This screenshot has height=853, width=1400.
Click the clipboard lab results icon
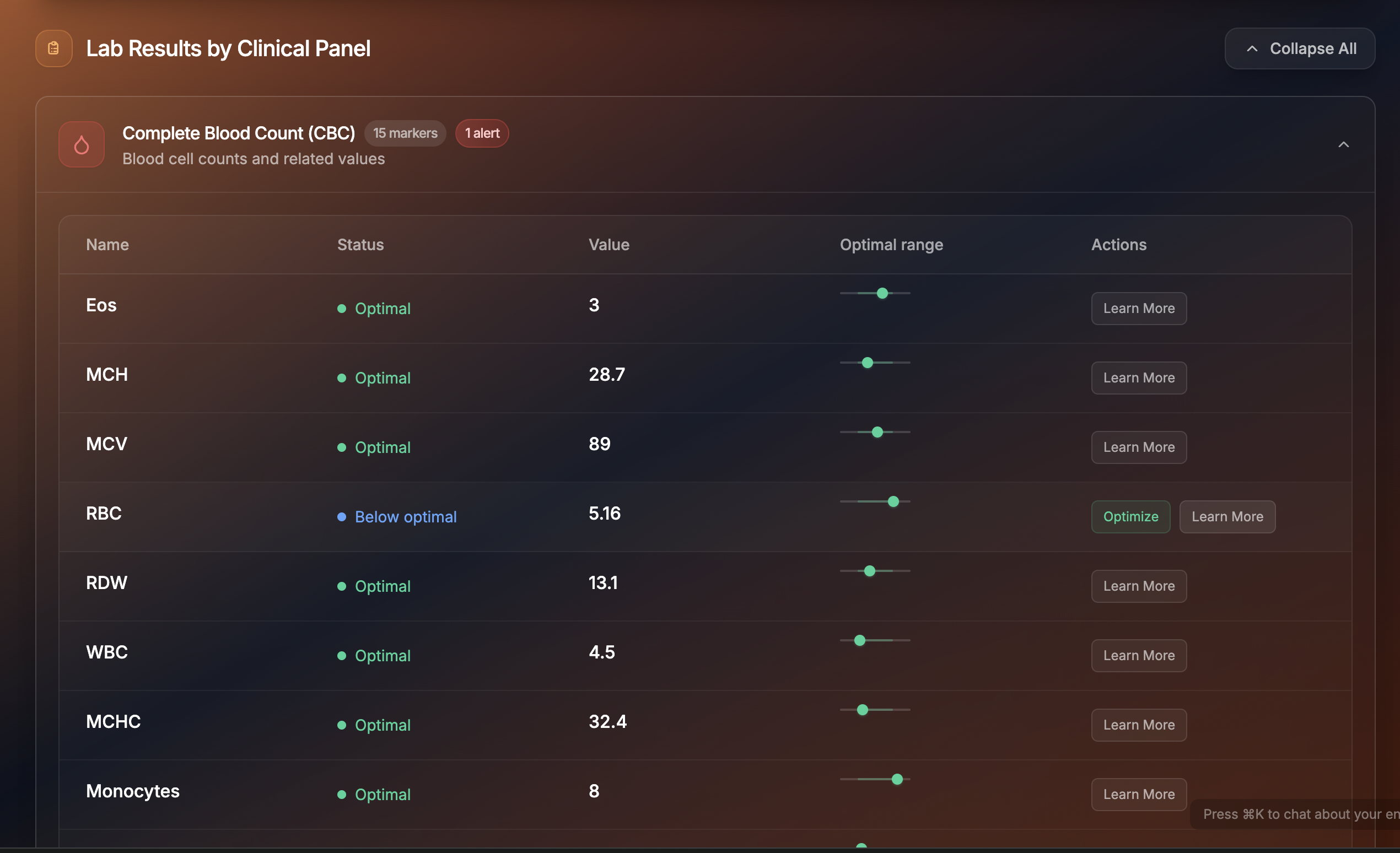(x=53, y=48)
